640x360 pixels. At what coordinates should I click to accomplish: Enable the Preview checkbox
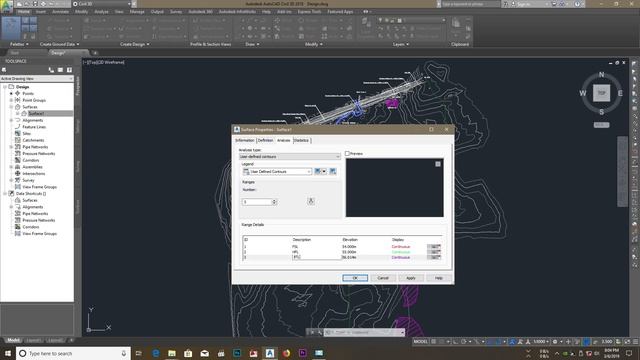(347, 153)
